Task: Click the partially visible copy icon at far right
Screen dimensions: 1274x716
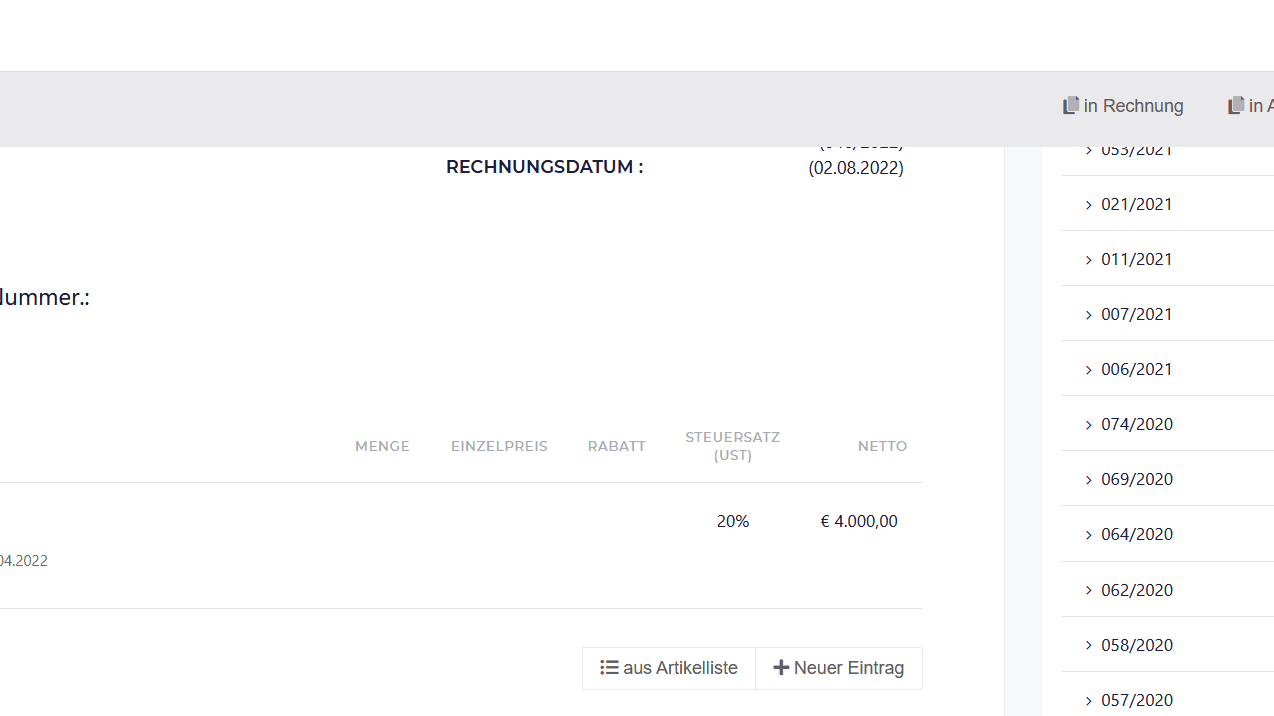Action: 1236,105
